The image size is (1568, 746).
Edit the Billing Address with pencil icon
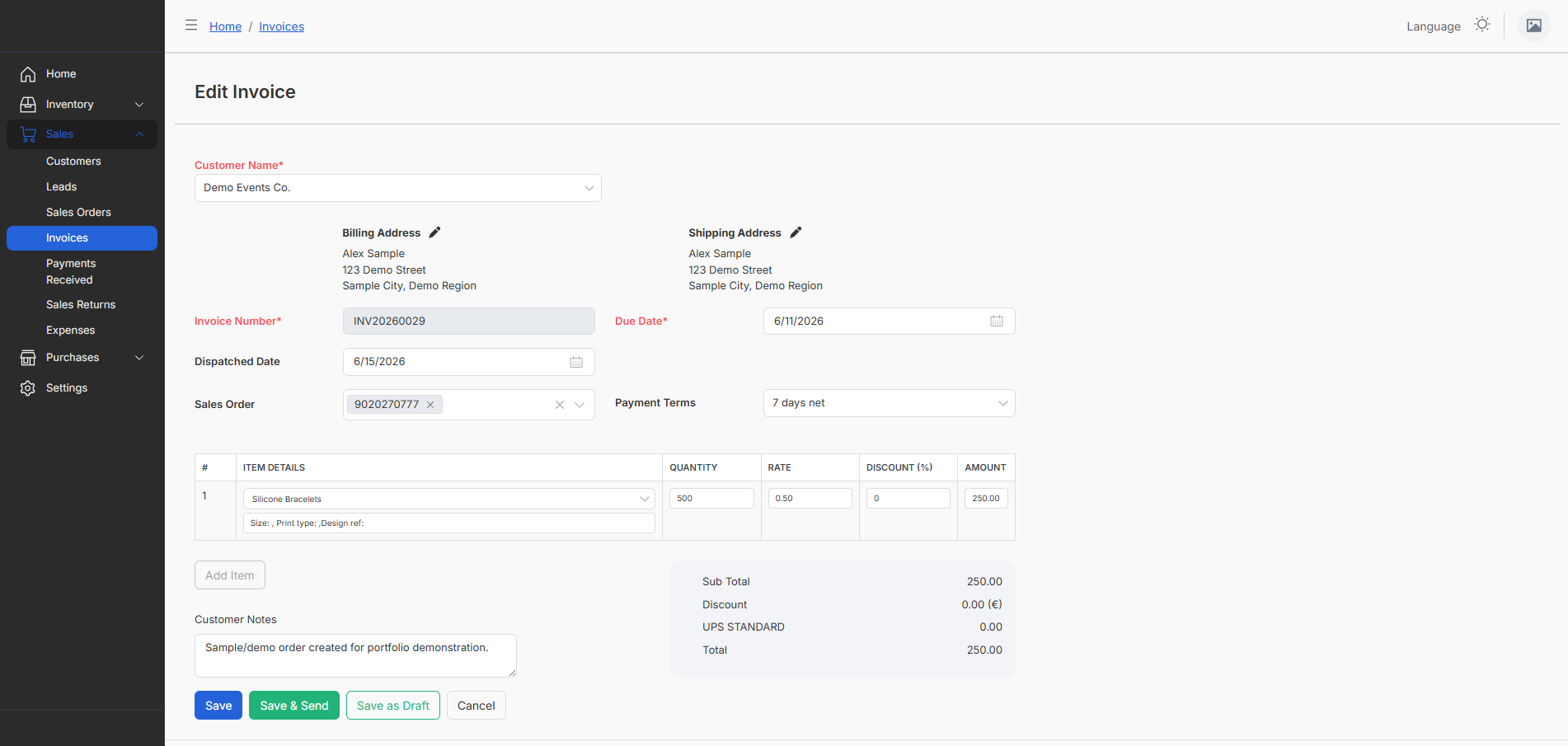point(435,232)
